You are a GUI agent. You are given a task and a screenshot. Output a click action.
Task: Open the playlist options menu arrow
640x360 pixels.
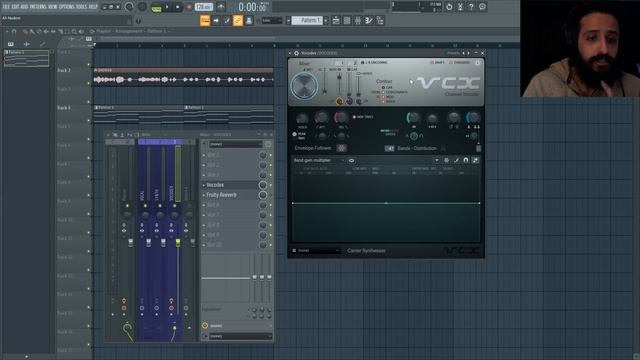tap(7, 31)
